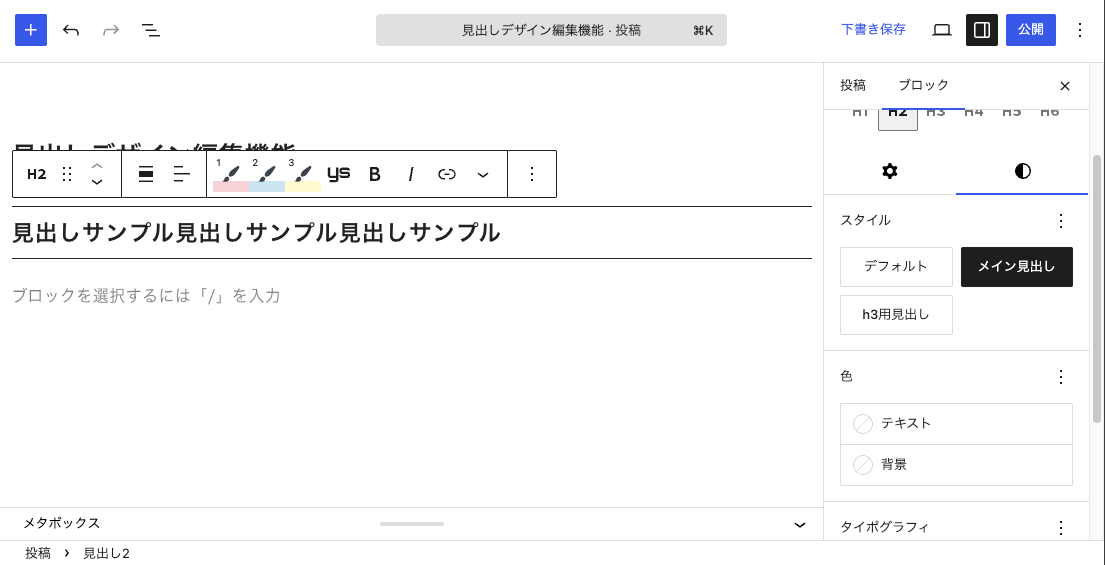Select the メイン見出し style

coord(1017,267)
